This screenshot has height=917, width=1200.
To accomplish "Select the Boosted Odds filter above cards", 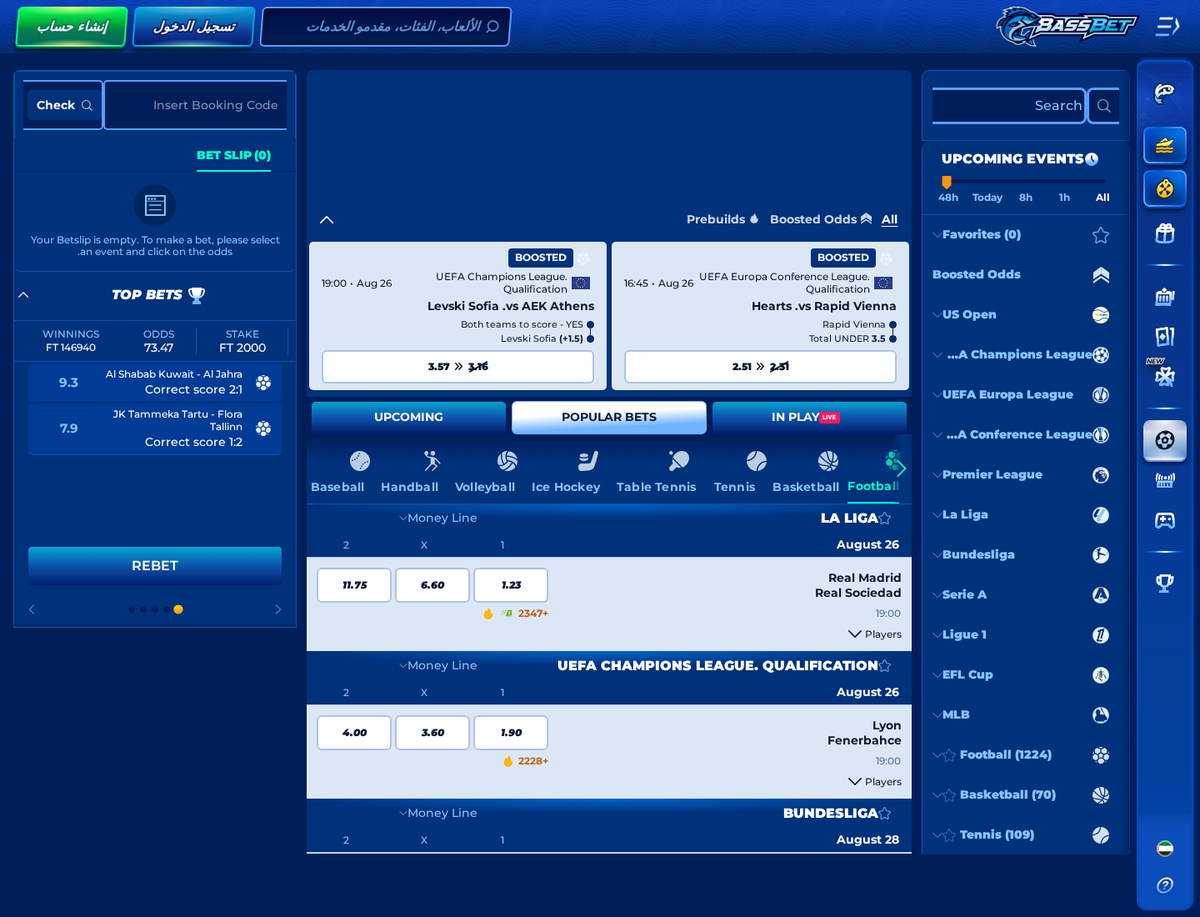I will (x=821, y=219).
